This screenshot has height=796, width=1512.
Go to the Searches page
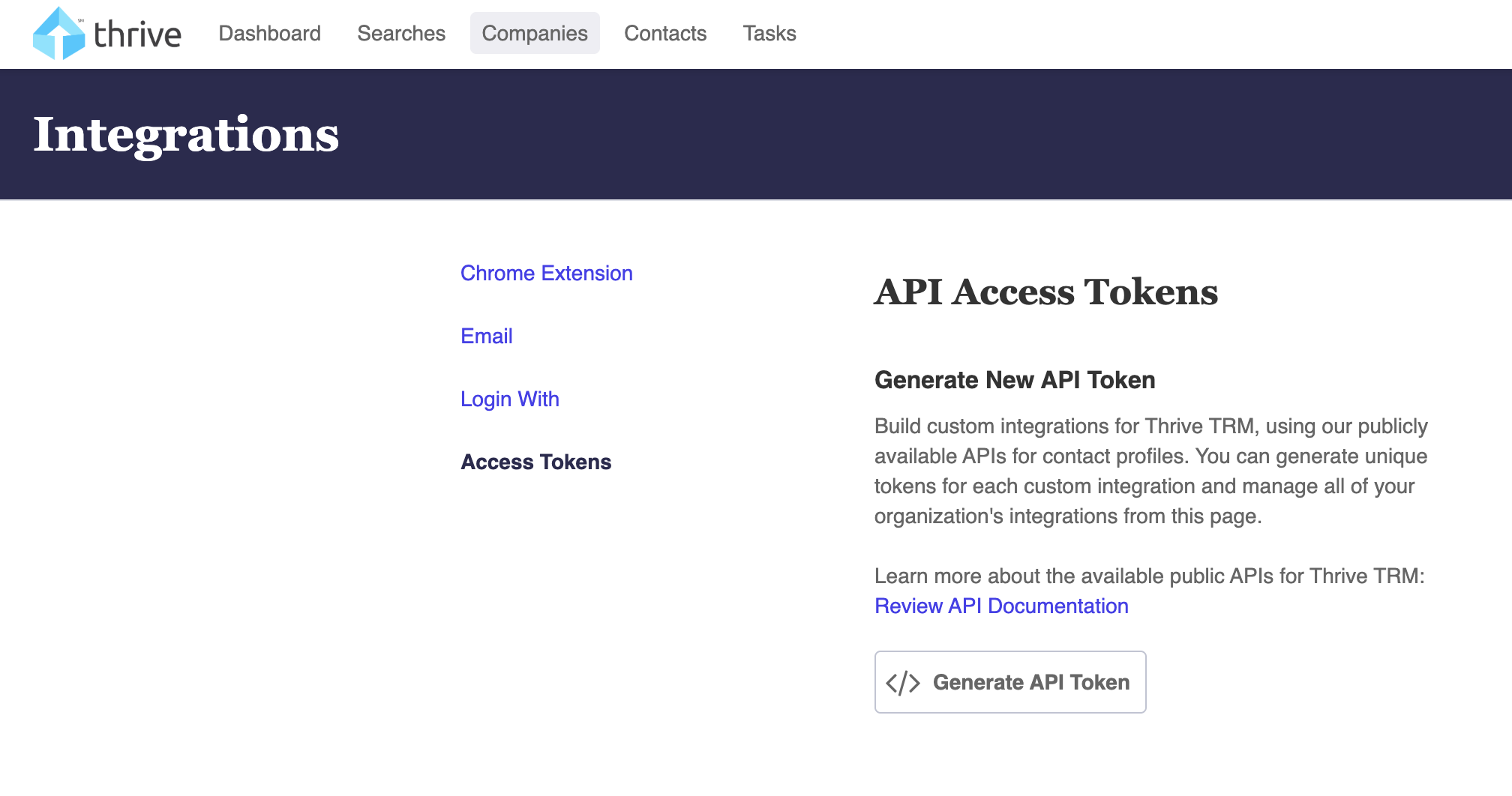click(x=401, y=34)
